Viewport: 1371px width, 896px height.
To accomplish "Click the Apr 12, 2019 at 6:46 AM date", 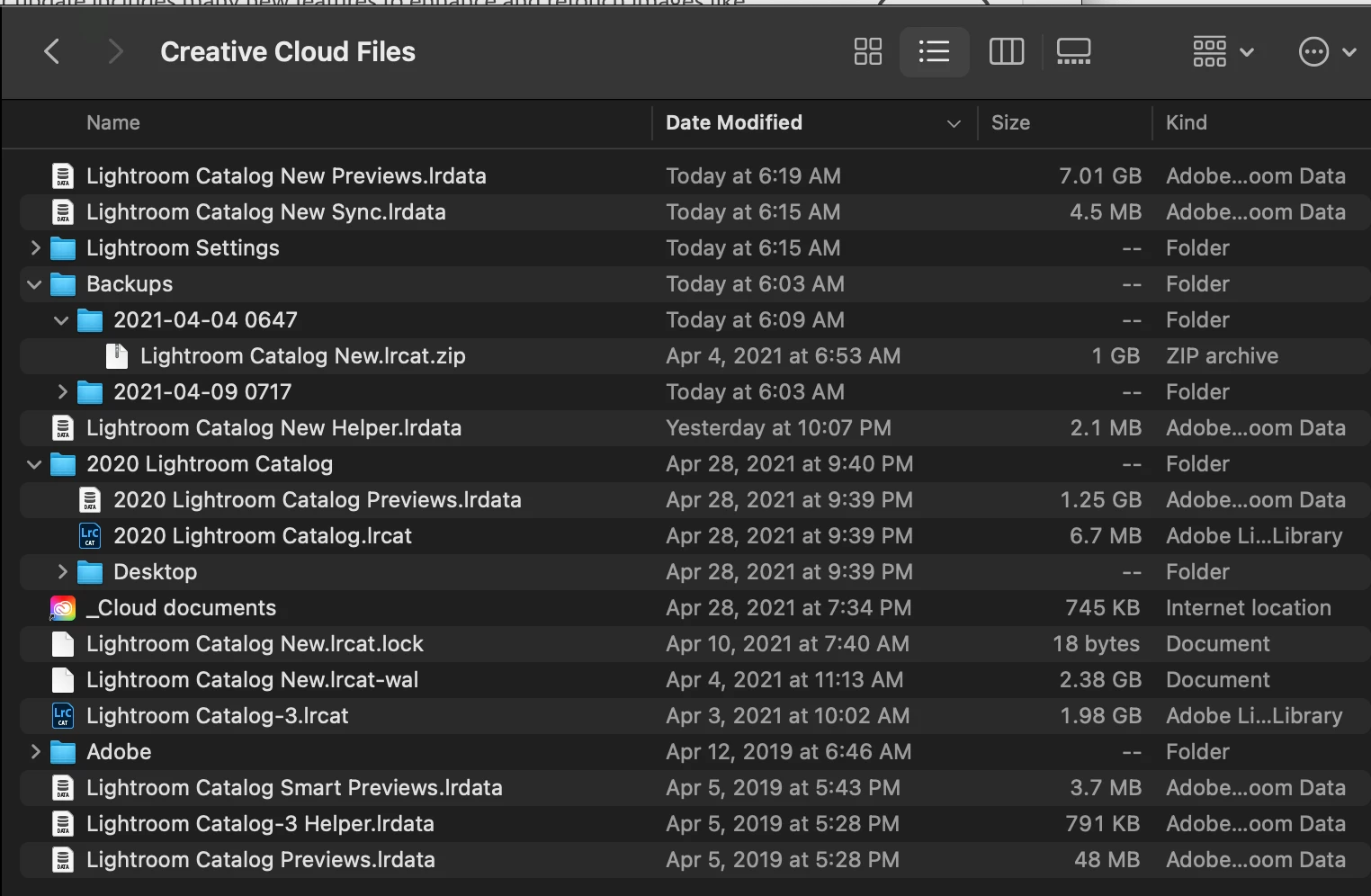I will [788, 751].
